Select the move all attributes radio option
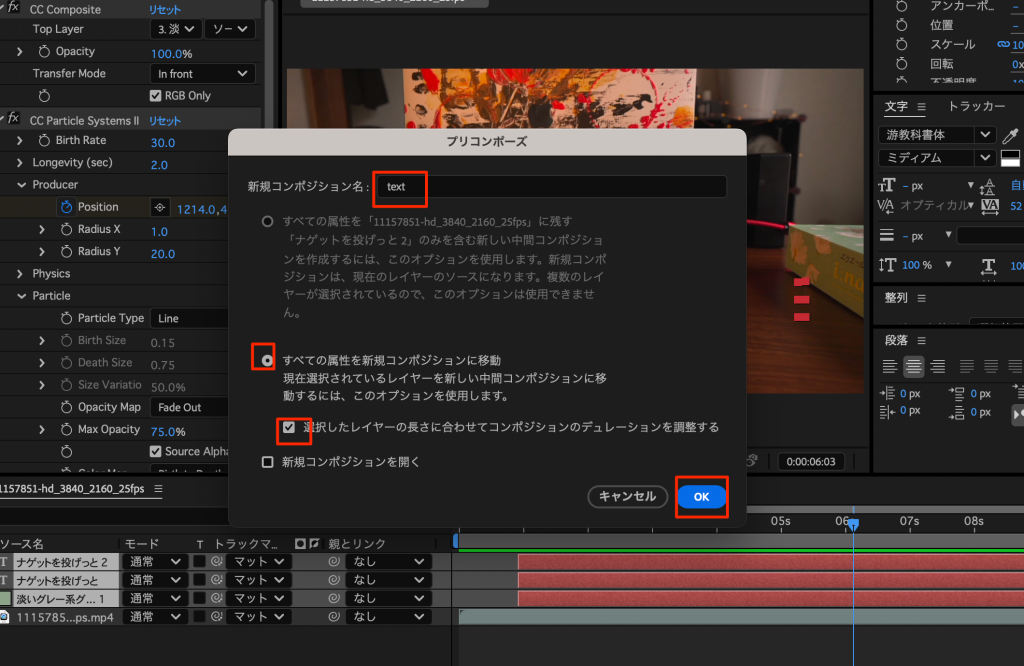The image size is (1024, 666). 267,359
